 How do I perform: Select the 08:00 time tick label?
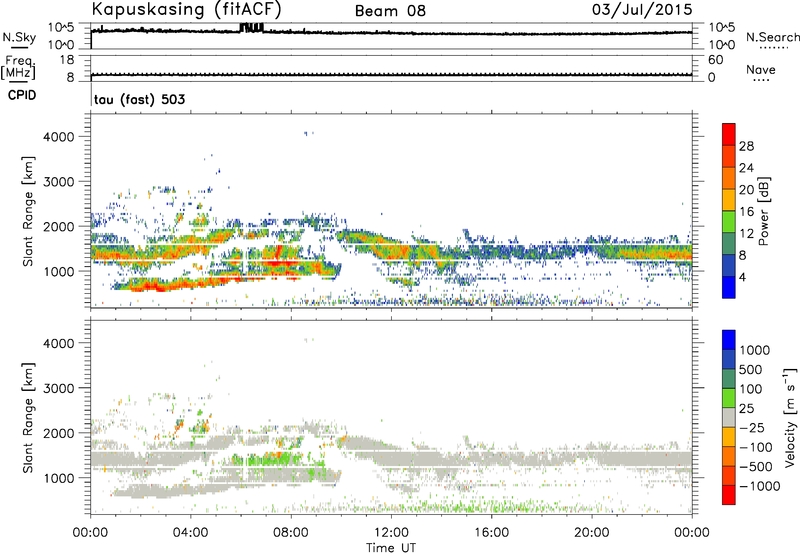point(291,533)
